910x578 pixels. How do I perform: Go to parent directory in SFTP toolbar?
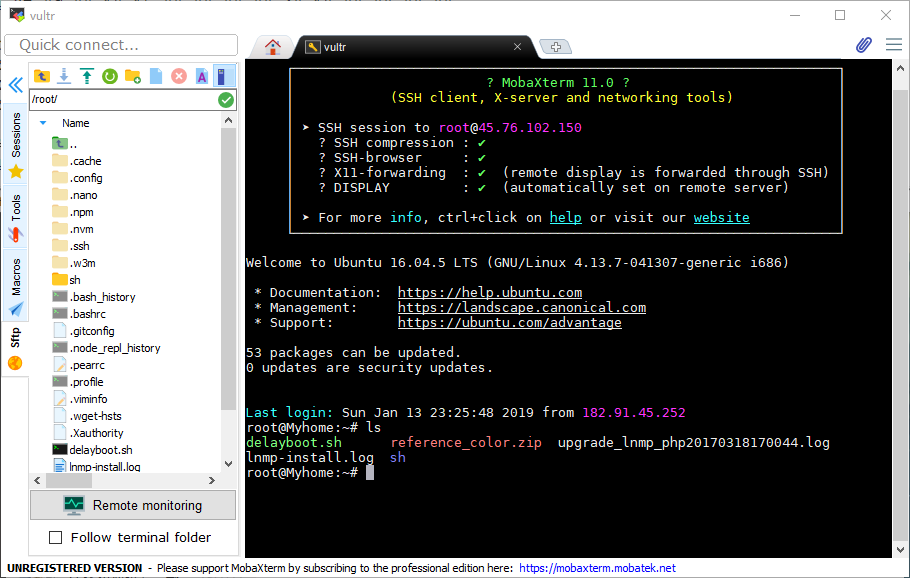click(x=42, y=76)
